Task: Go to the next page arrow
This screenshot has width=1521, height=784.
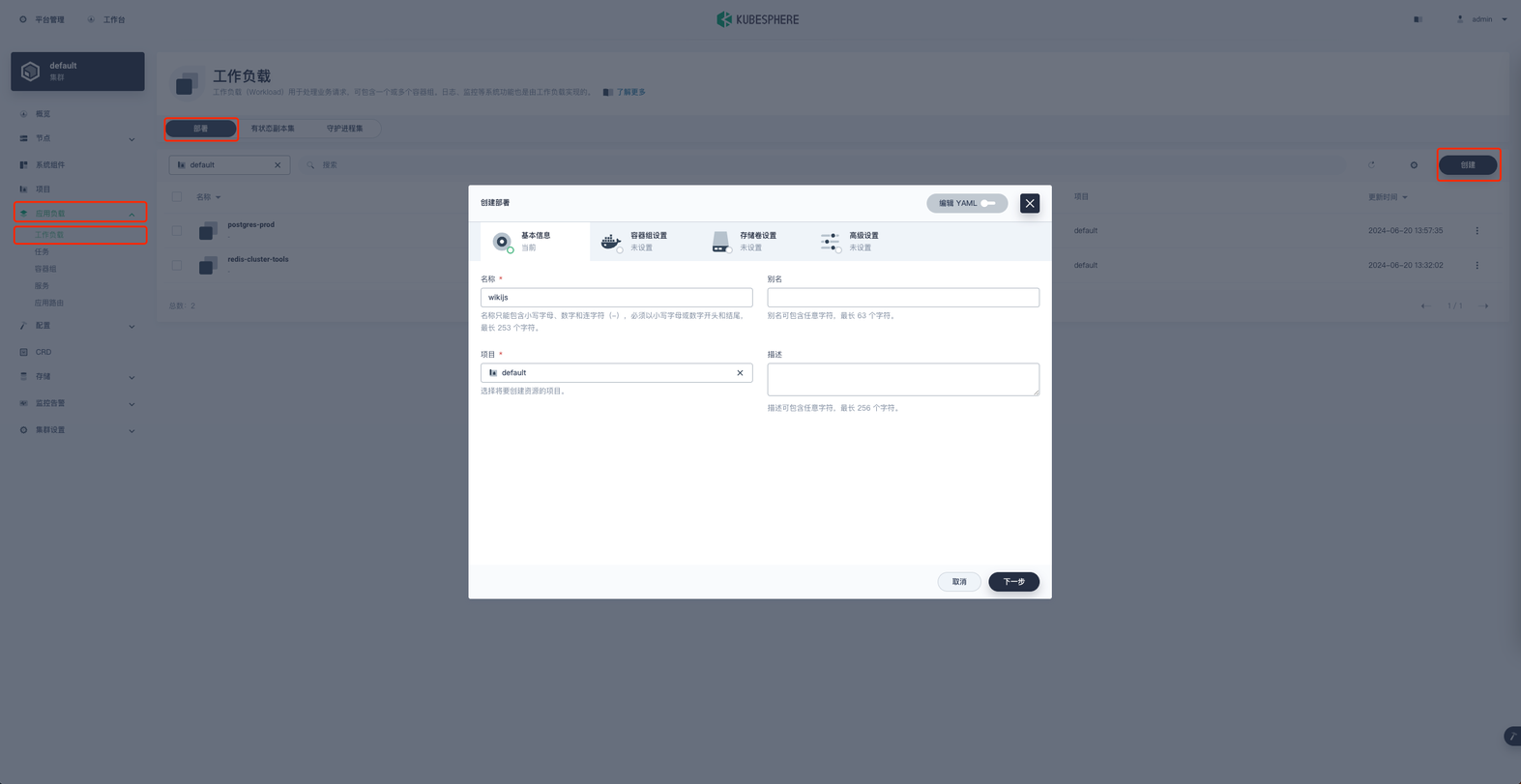Action: 1484,306
